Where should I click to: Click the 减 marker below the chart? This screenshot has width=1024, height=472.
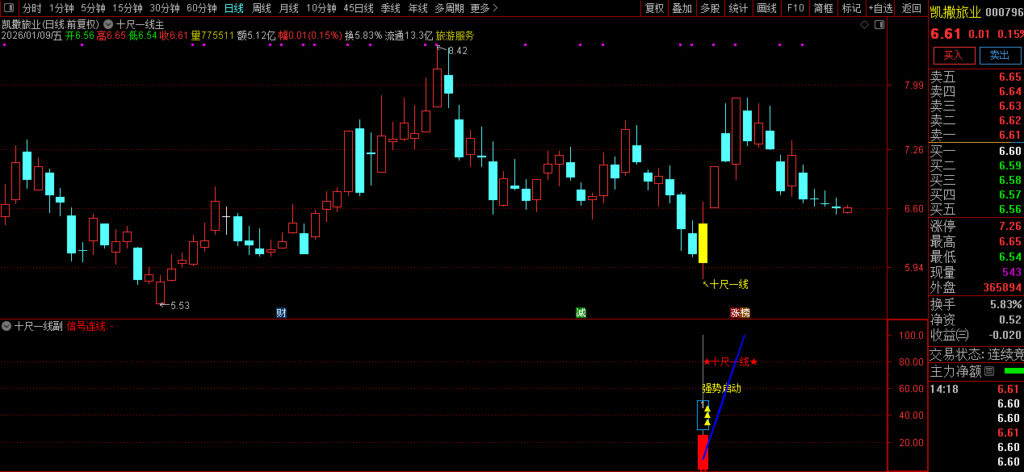[x=580, y=313]
